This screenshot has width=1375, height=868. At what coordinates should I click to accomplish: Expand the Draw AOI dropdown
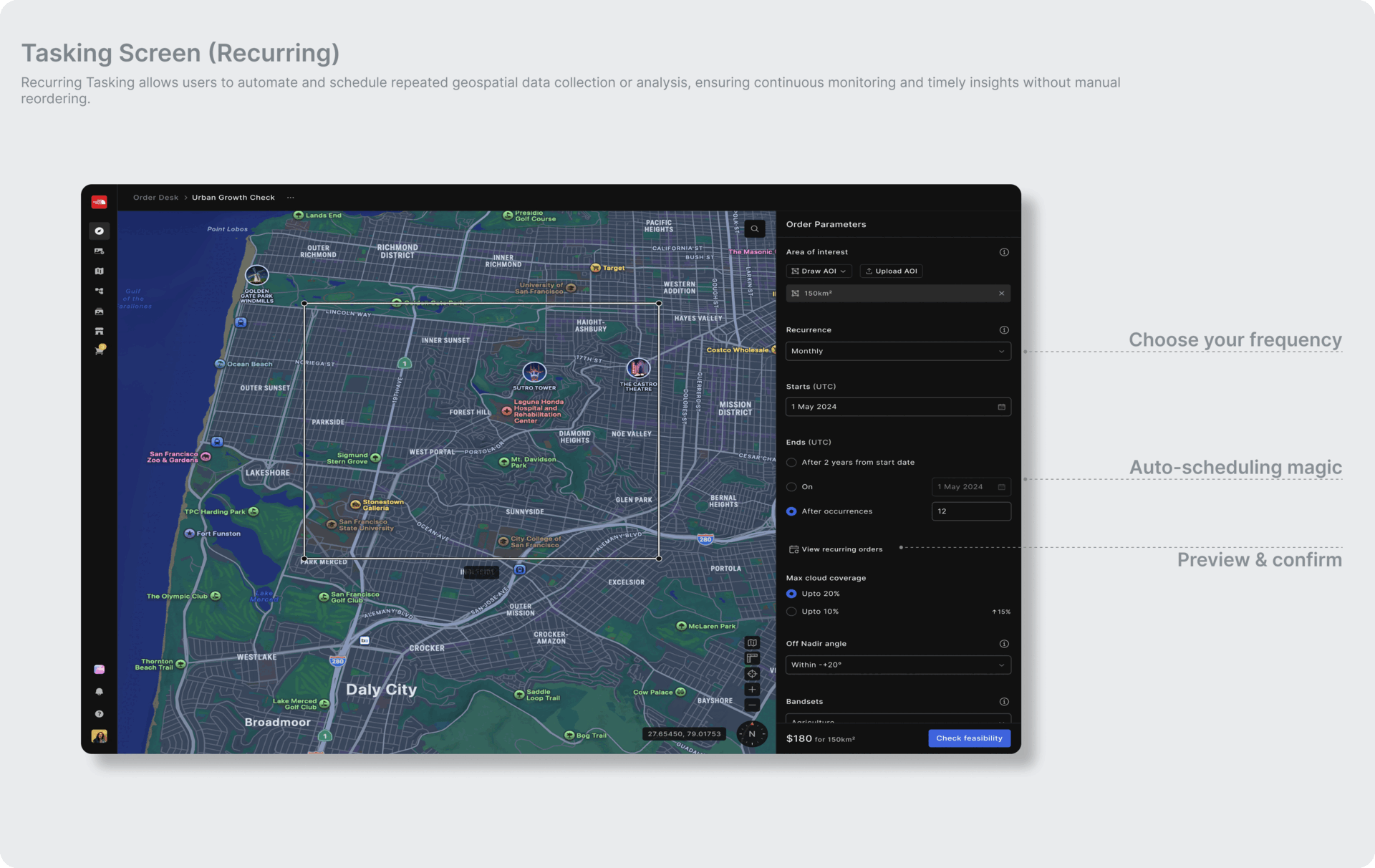(819, 271)
